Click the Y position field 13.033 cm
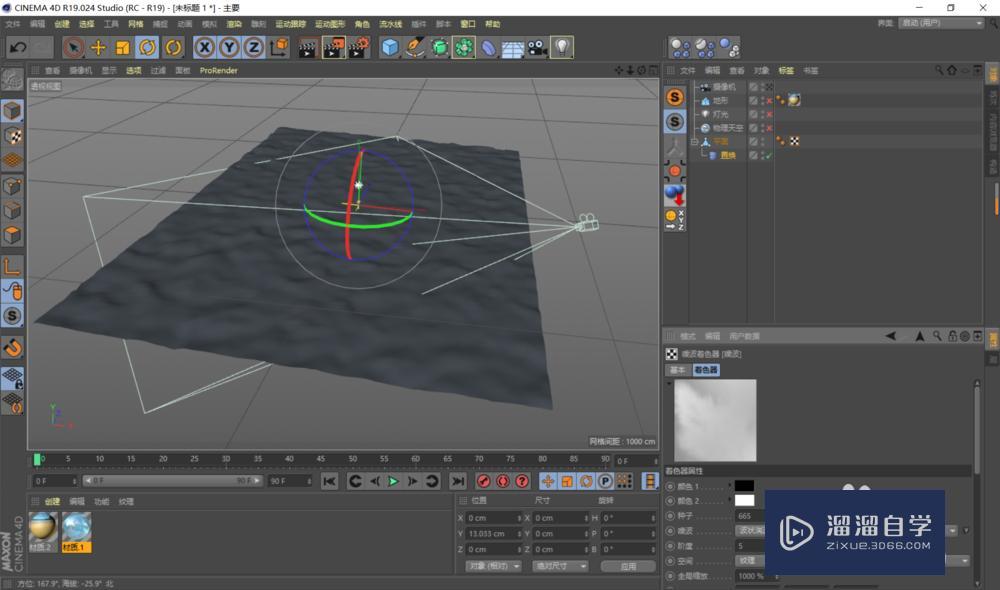This screenshot has width=1000, height=590. tap(494, 534)
